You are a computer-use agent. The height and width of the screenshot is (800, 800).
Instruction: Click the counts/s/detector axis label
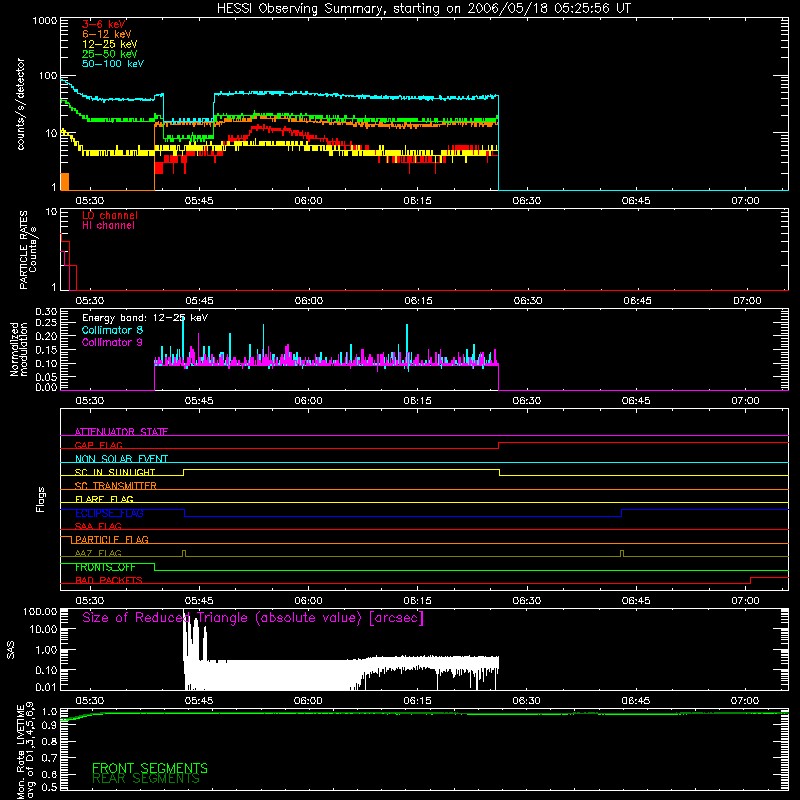20,104
